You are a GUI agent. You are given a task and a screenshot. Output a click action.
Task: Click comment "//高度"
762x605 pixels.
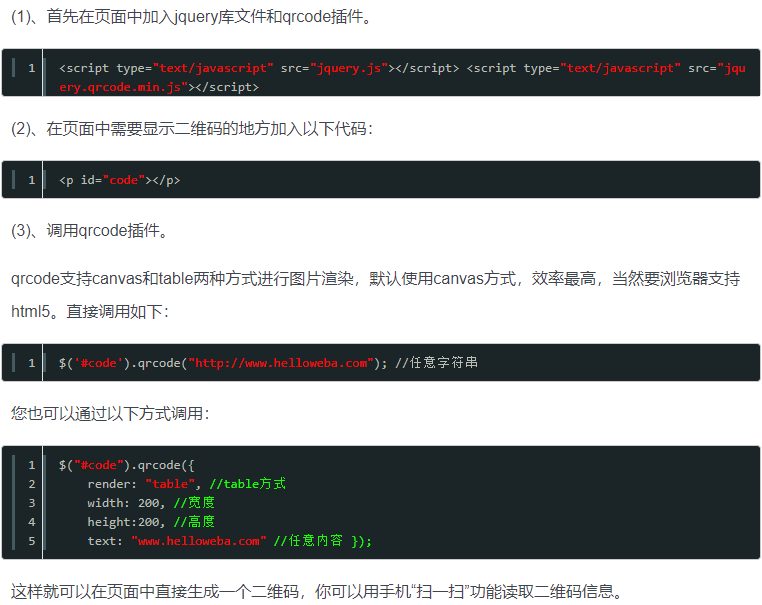(x=194, y=521)
